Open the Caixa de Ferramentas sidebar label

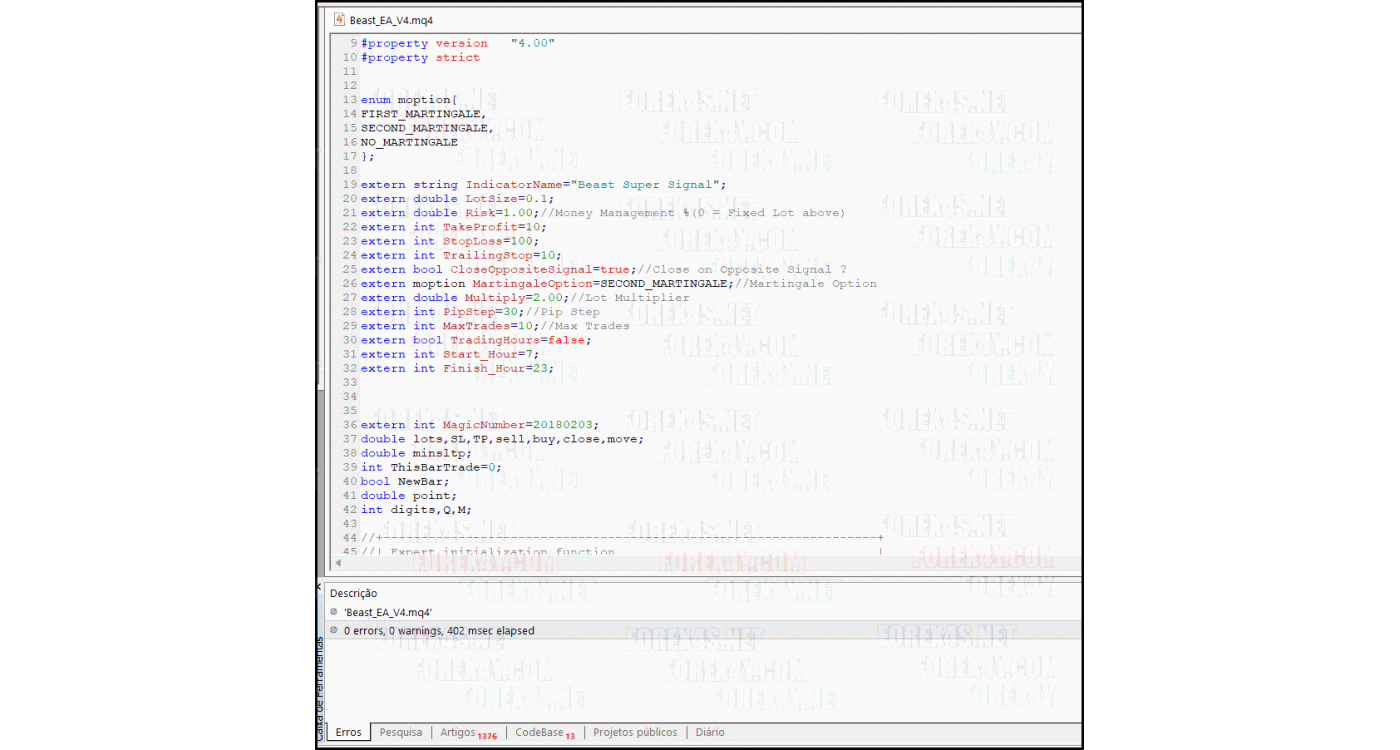(x=323, y=680)
